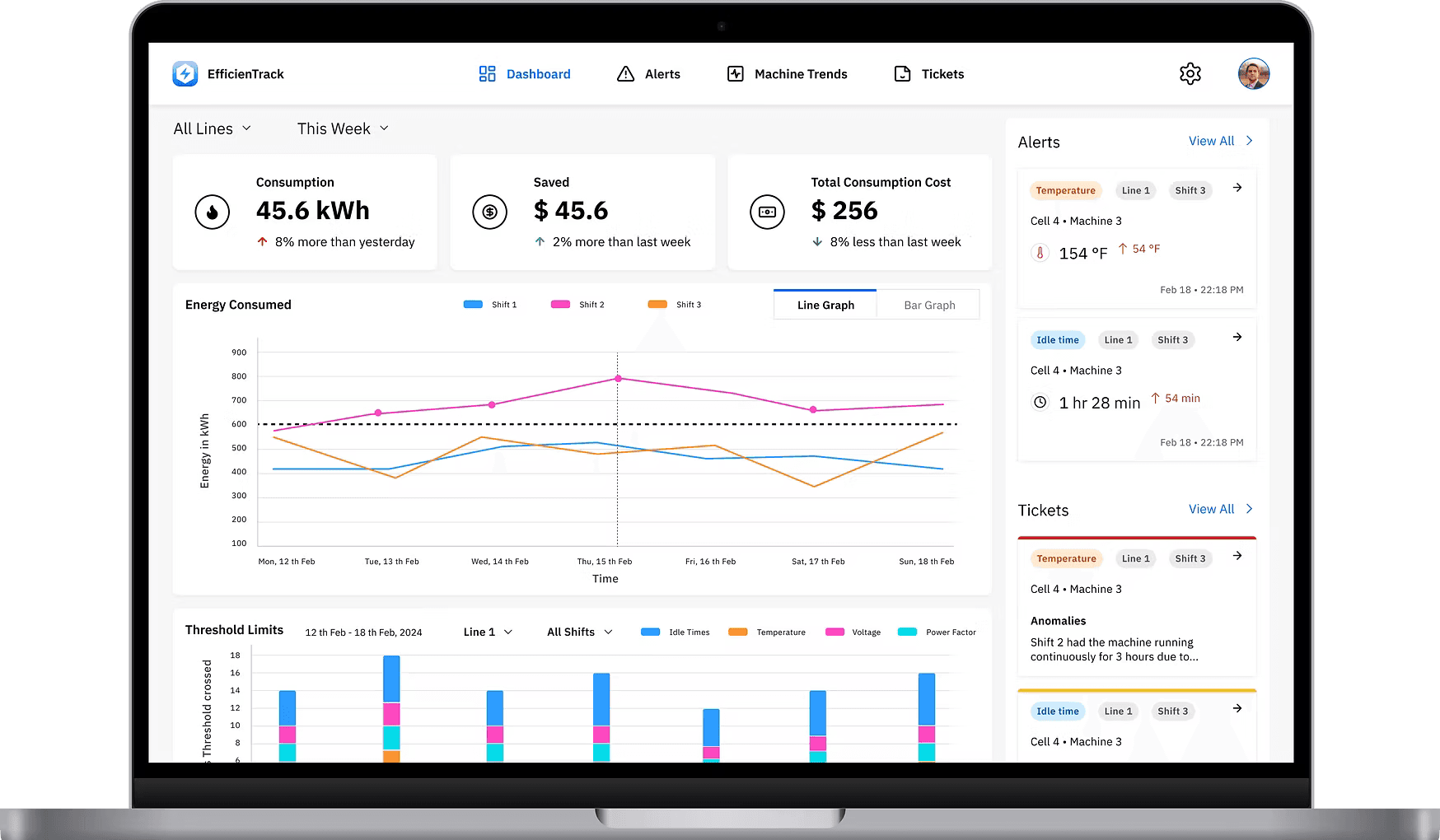1440x840 pixels.
Task: Click the Tickets icon in navigation
Action: [903, 73]
